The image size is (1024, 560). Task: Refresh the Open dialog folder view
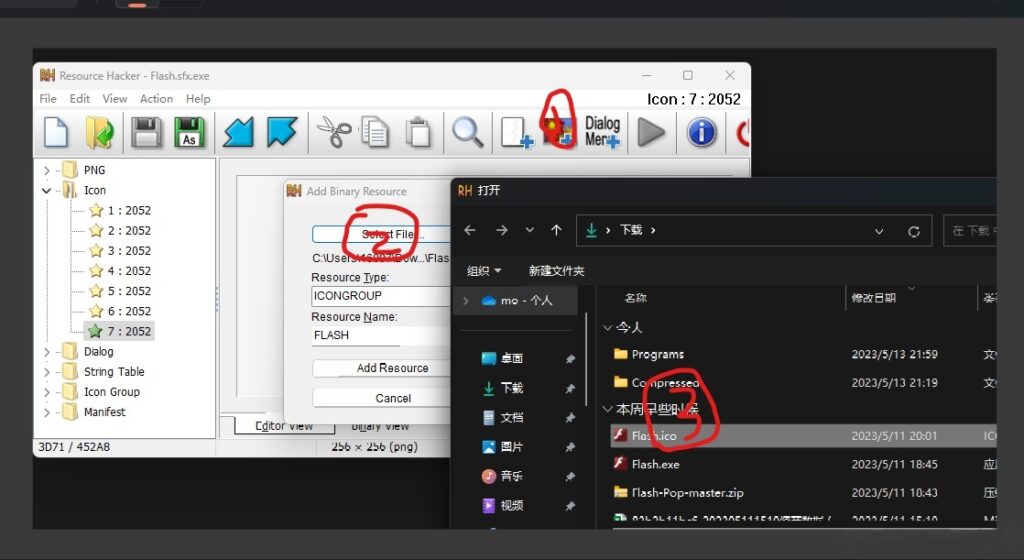point(914,231)
